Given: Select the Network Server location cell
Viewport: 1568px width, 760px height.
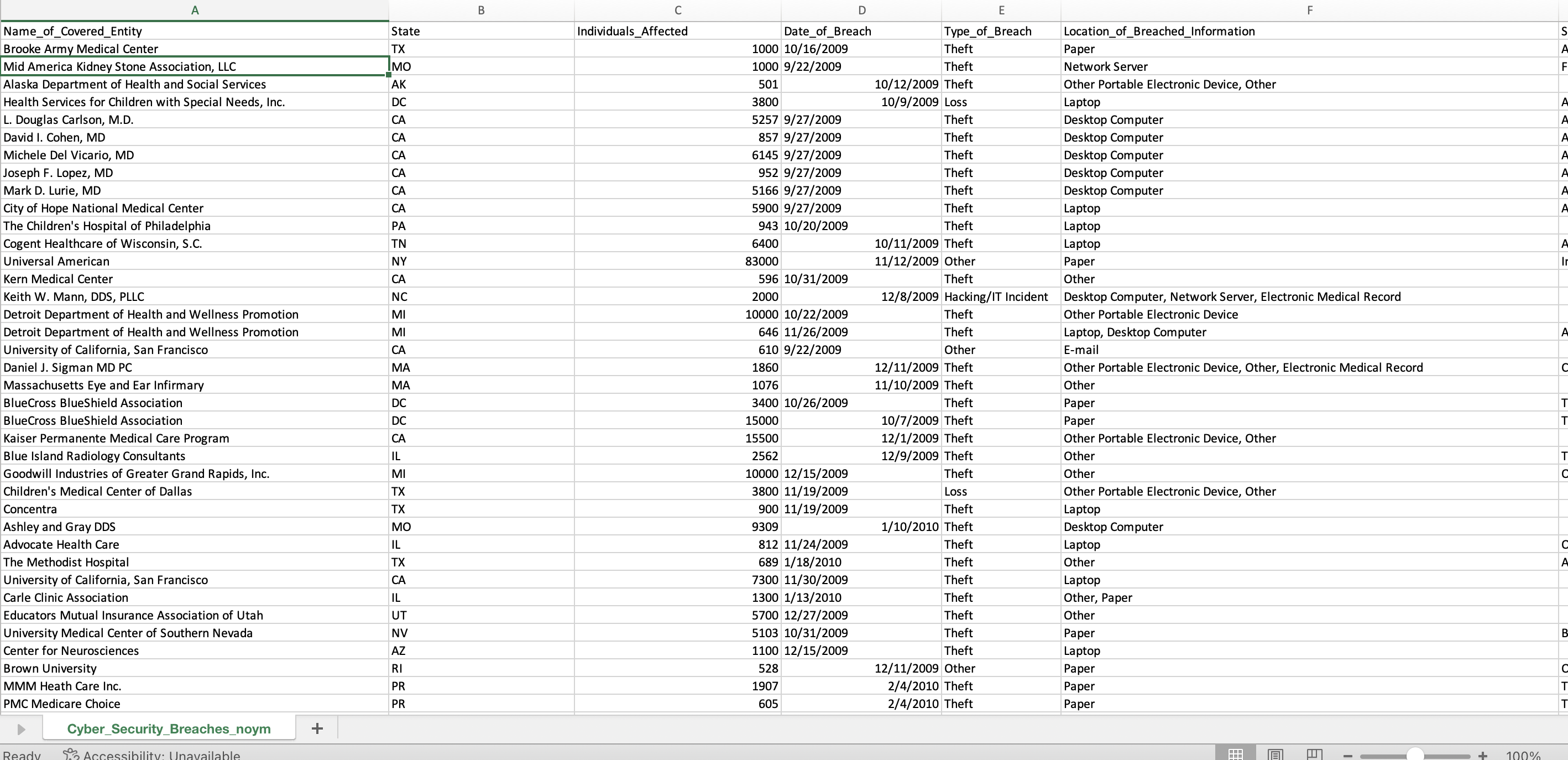Looking at the screenshot, I should coord(1309,66).
